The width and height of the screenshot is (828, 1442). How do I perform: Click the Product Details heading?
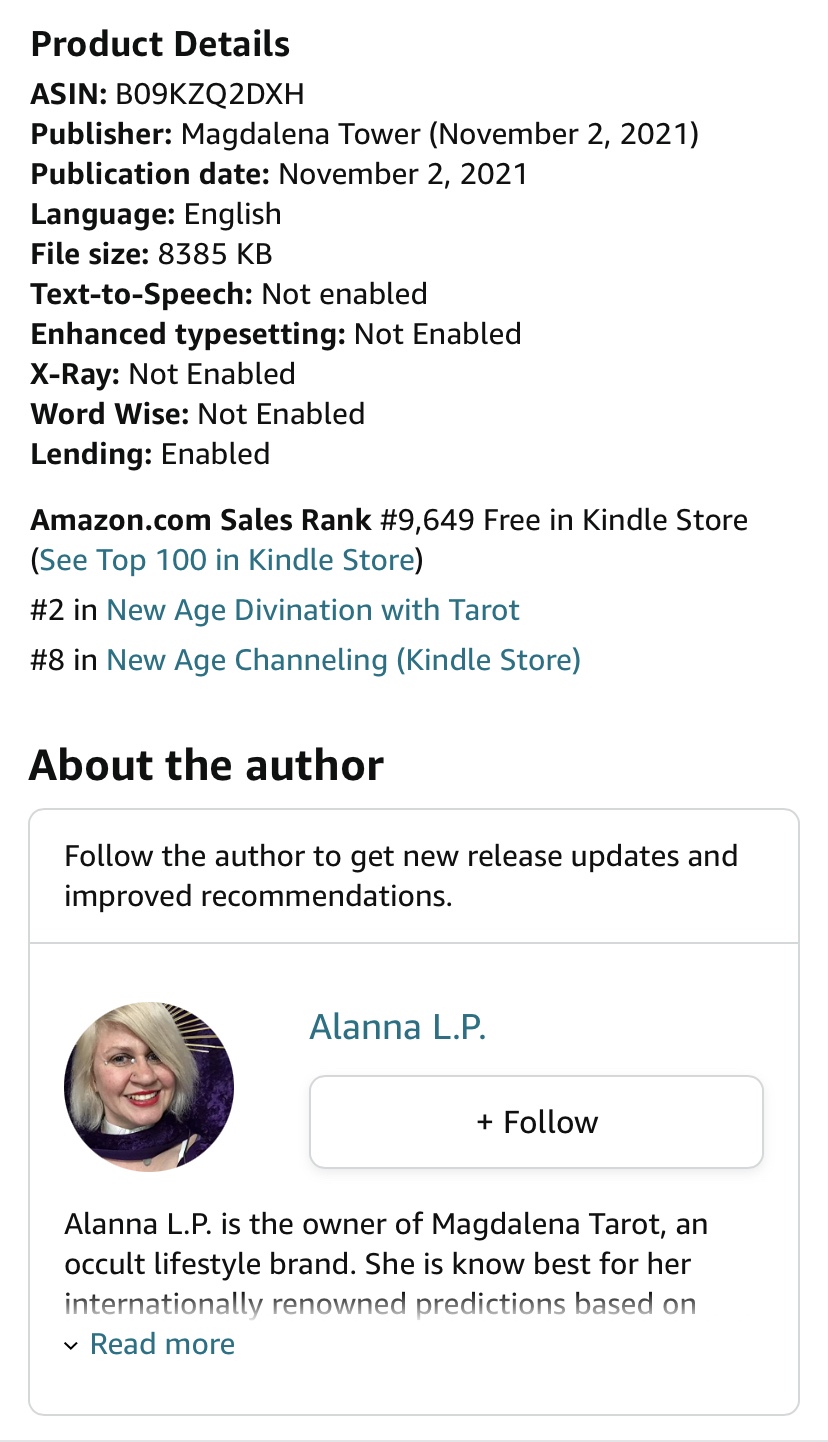click(160, 44)
